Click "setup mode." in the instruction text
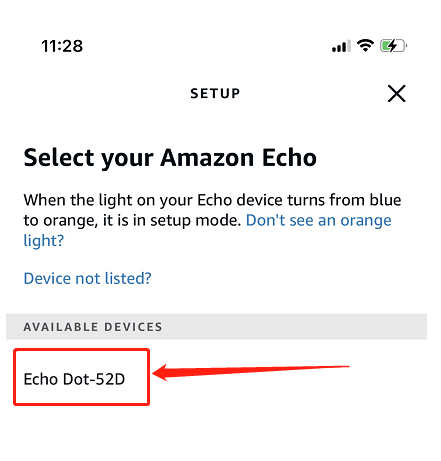 pyautogui.click(x=196, y=220)
